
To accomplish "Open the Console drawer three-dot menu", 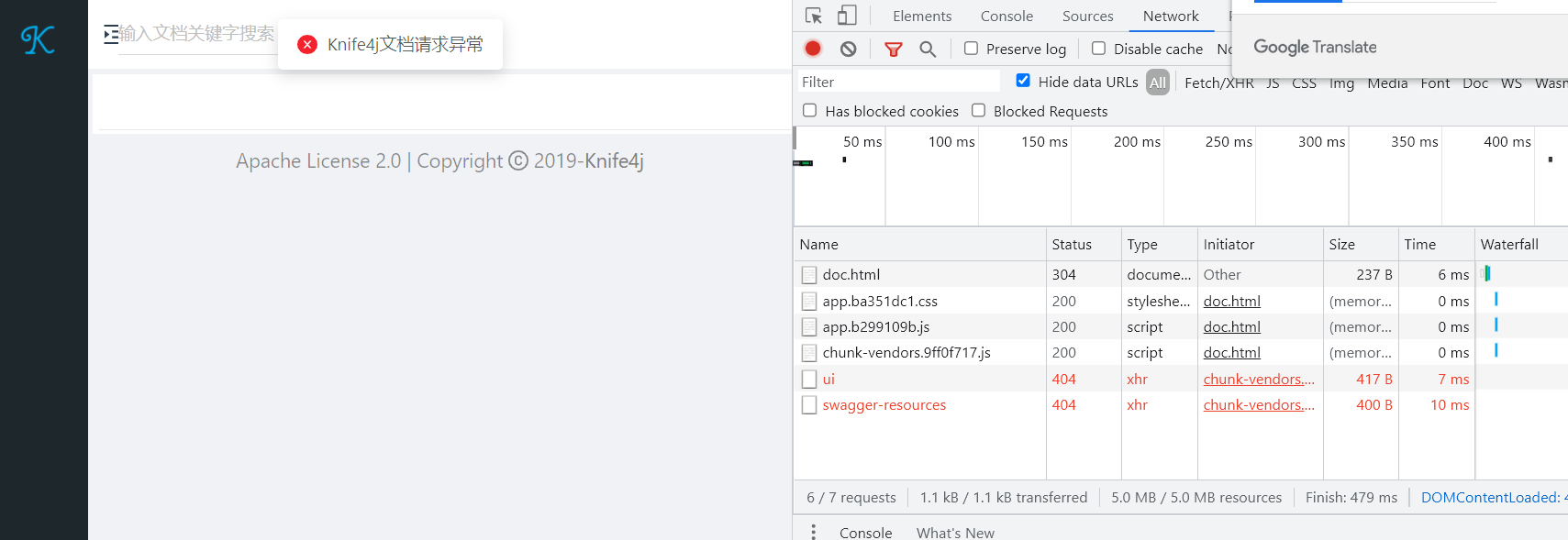I will point(813,532).
